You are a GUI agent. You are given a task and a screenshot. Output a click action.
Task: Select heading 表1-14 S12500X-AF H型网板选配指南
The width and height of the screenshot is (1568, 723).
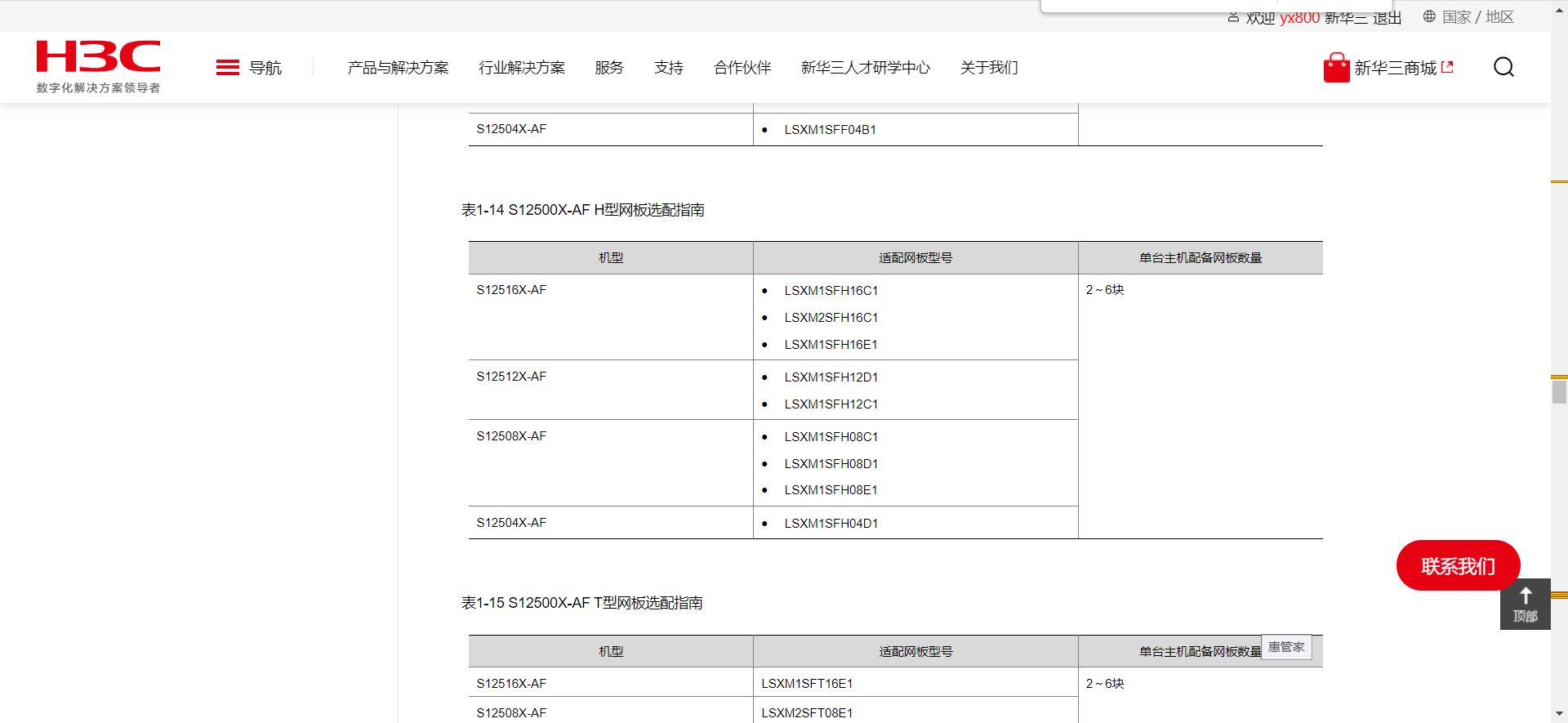pos(583,210)
